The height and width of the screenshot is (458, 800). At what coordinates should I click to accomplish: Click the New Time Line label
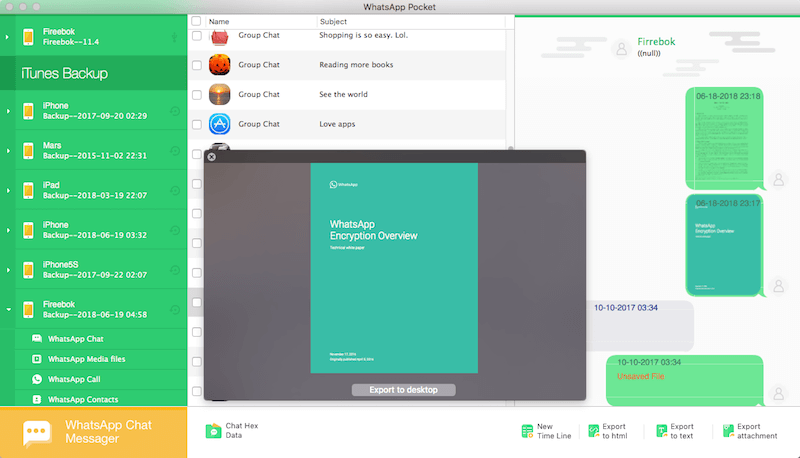554,431
